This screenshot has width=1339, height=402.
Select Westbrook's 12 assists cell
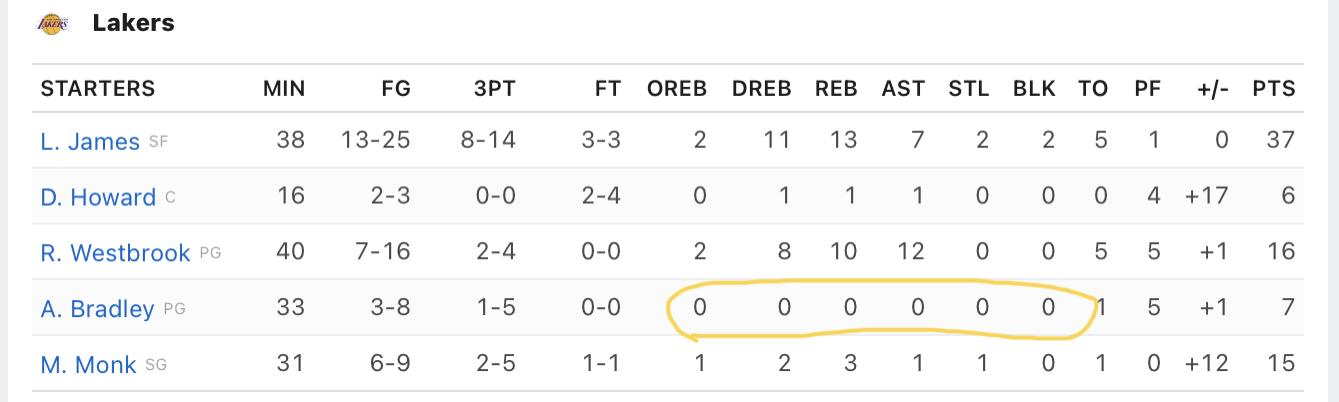coord(911,252)
